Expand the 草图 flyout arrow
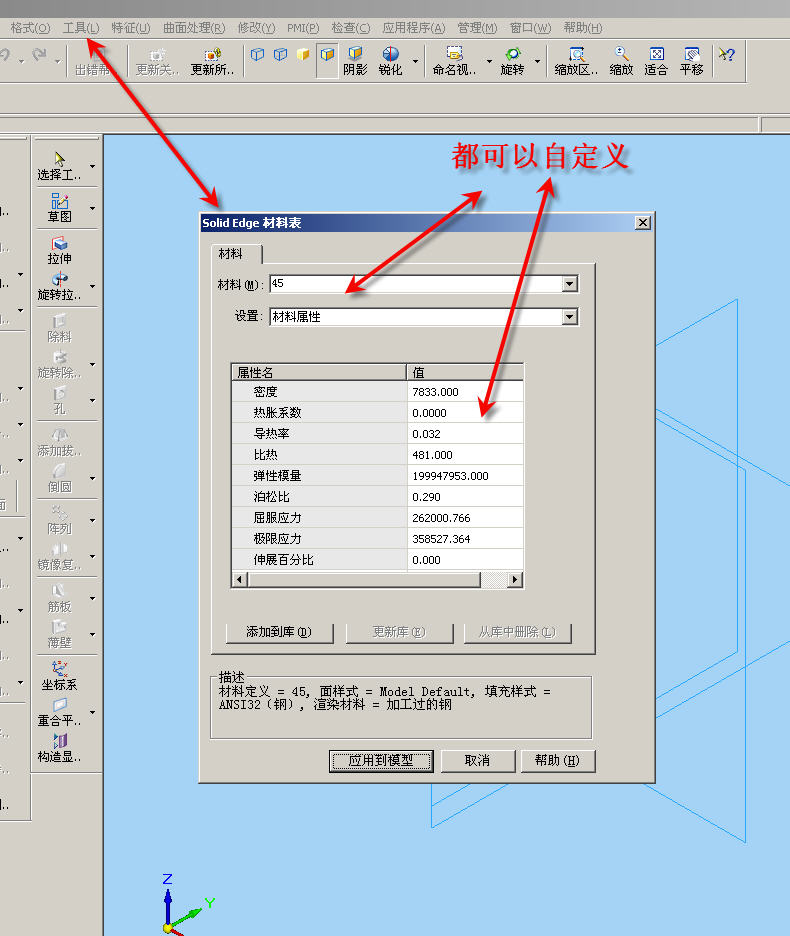This screenshot has height=936, width=790. pyautogui.click(x=93, y=208)
